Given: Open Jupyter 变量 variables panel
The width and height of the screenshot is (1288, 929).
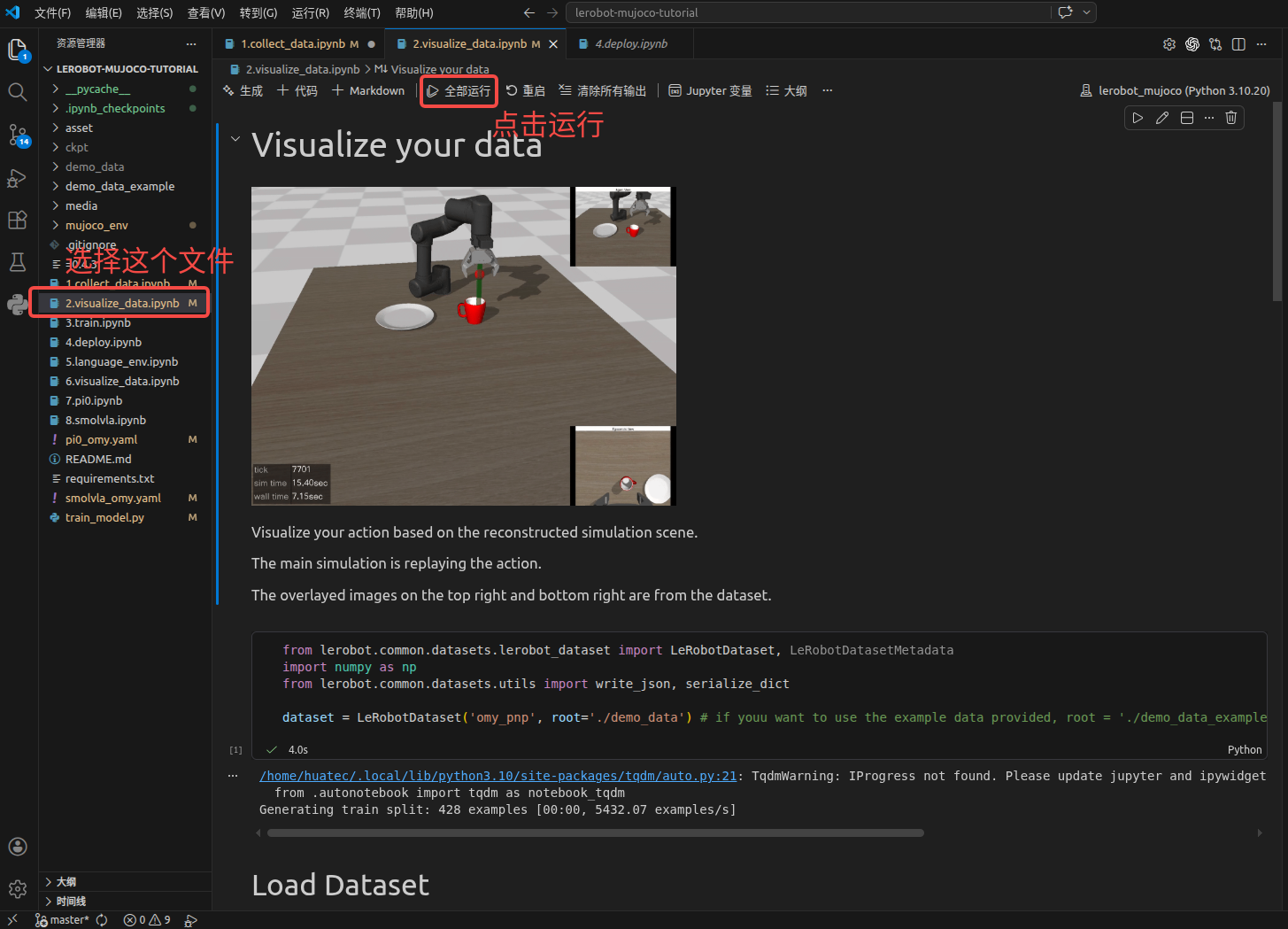Looking at the screenshot, I should [x=710, y=90].
